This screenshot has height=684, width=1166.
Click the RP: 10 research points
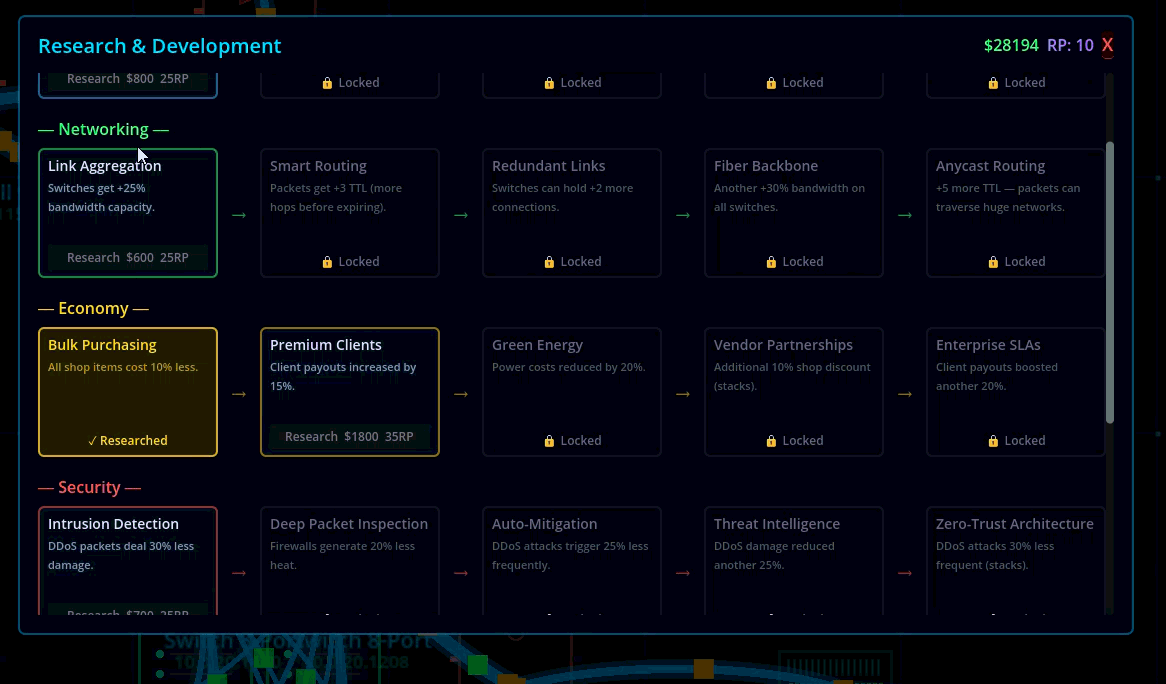click(x=1070, y=45)
